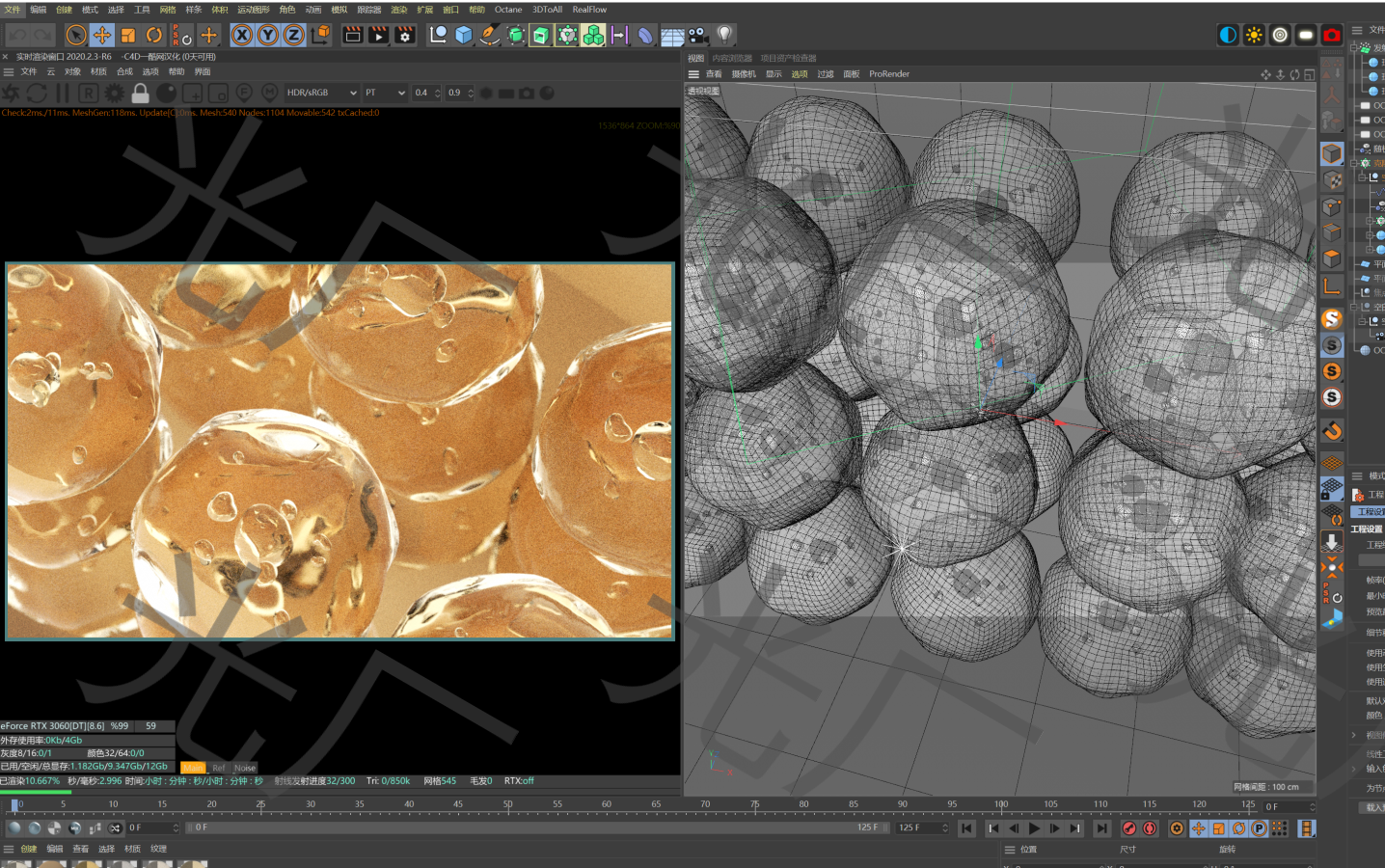Click the camera icon in the Octane viewer toolbar

tap(526, 93)
